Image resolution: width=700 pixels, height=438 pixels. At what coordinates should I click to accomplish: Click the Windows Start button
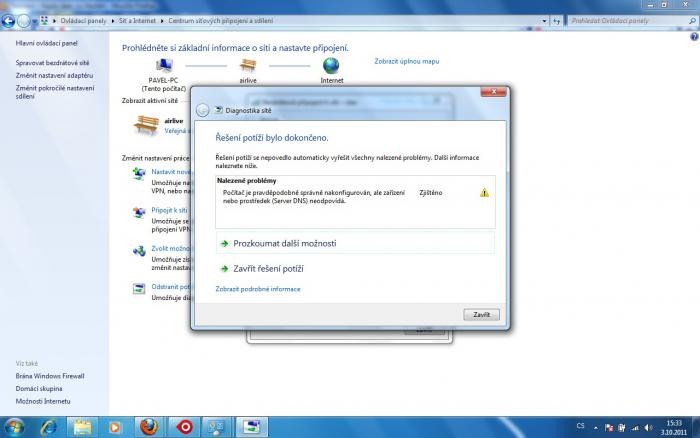(14, 427)
